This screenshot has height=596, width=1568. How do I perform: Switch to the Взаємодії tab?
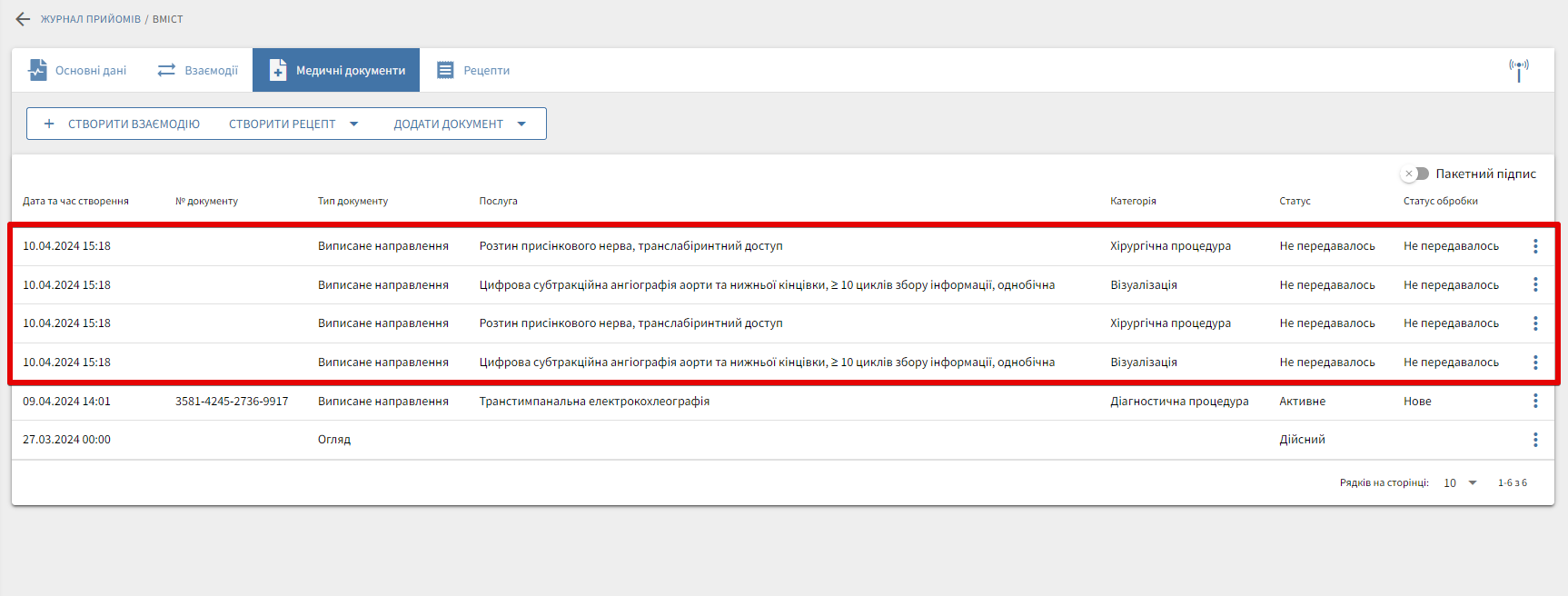tap(198, 70)
